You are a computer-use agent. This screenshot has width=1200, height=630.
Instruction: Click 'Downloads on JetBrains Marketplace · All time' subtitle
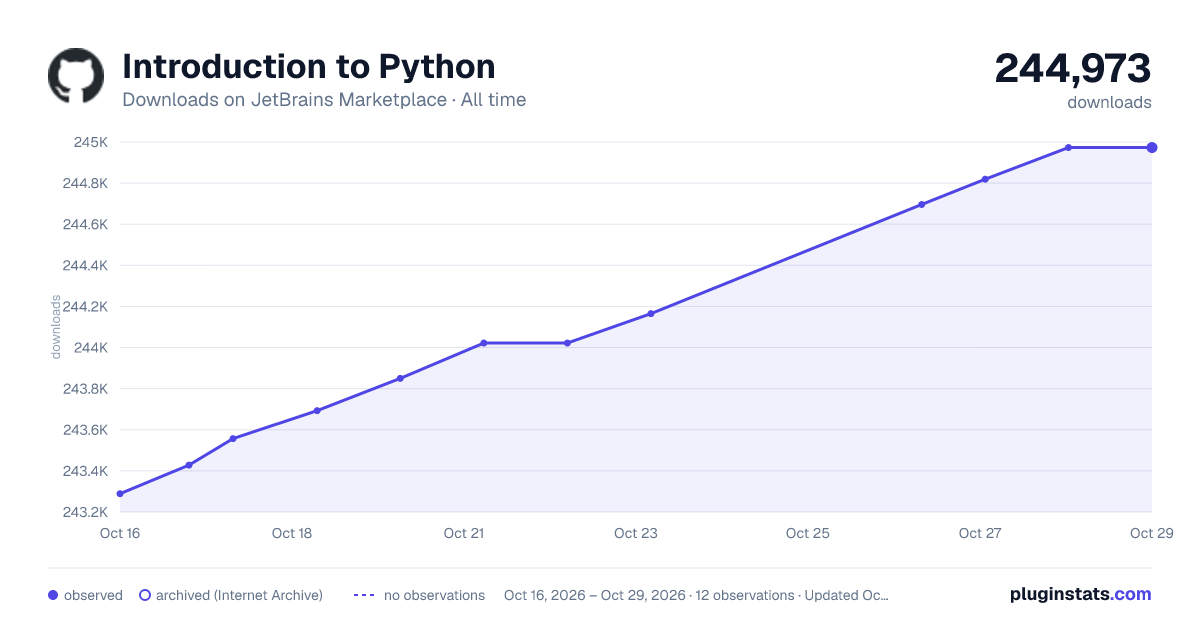pos(324,100)
